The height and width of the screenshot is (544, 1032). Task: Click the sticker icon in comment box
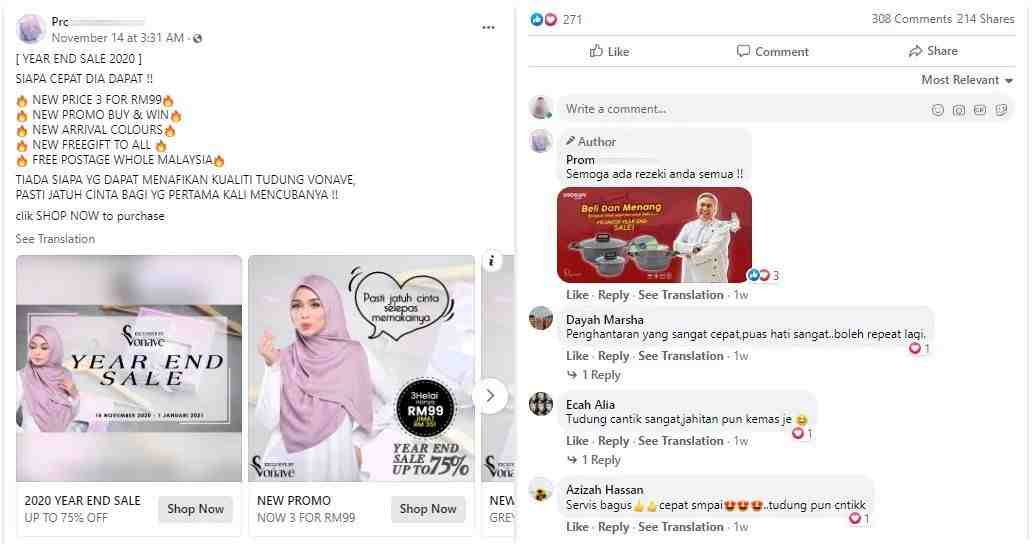click(x=1001, y=110)
